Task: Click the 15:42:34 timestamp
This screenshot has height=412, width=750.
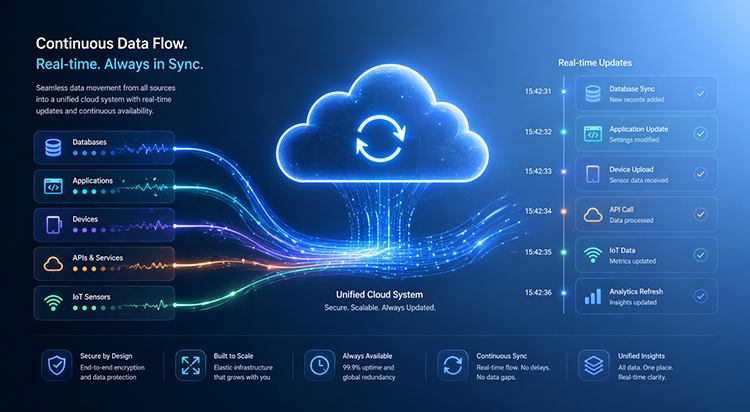Action: (538, 211)
